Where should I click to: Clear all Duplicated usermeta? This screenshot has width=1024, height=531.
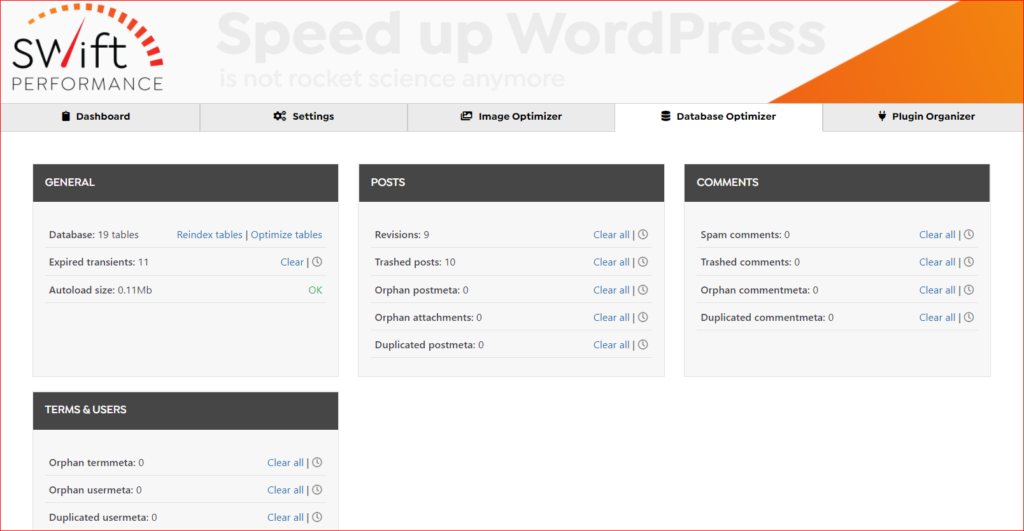[x=285, y=517]
